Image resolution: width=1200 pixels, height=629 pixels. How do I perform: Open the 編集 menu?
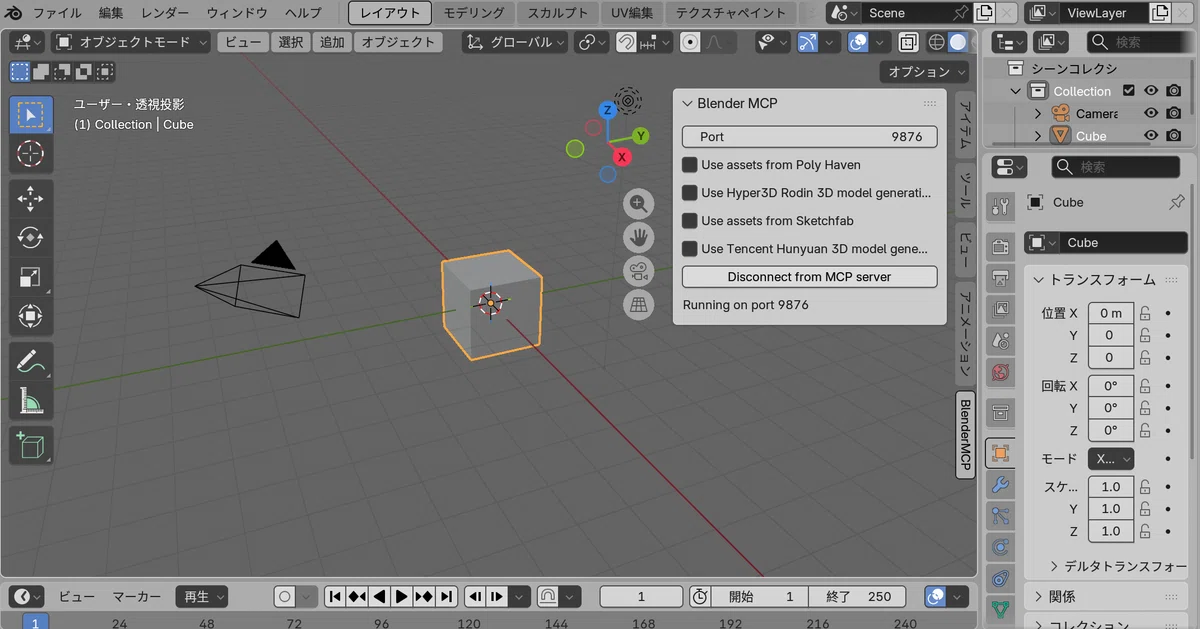pyautogui.click(x=111, y=13)
